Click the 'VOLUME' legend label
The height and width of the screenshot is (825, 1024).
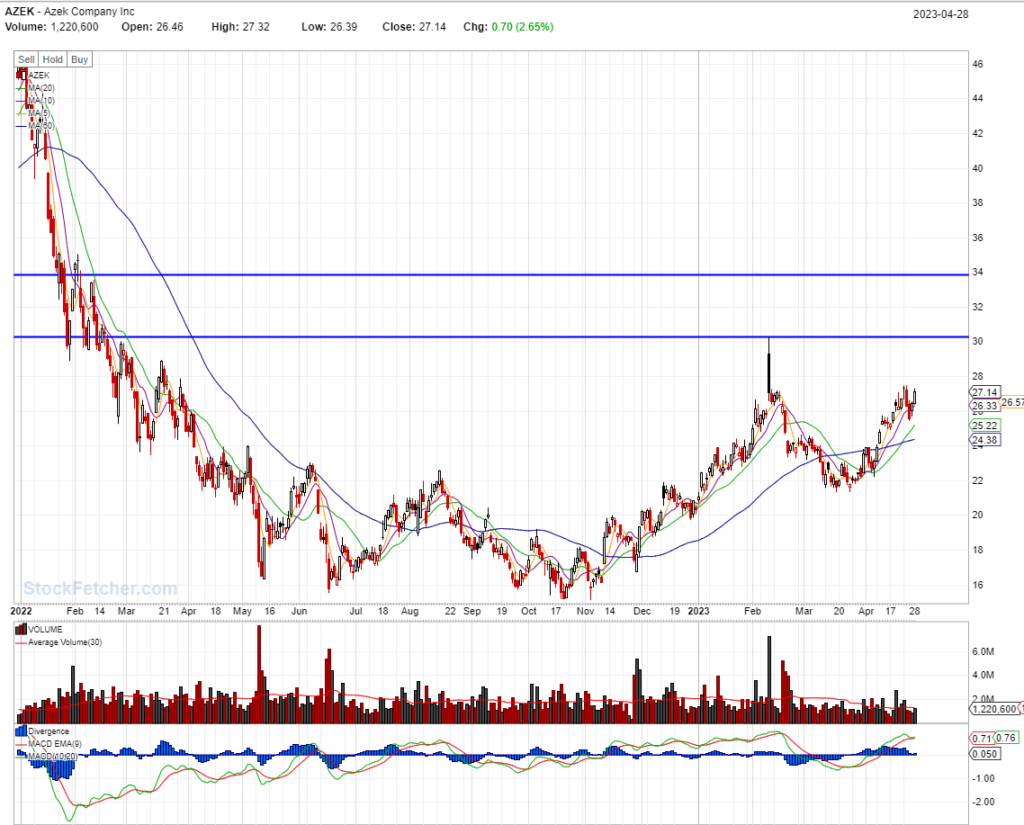pyautogui.click(x=45, y=630)
